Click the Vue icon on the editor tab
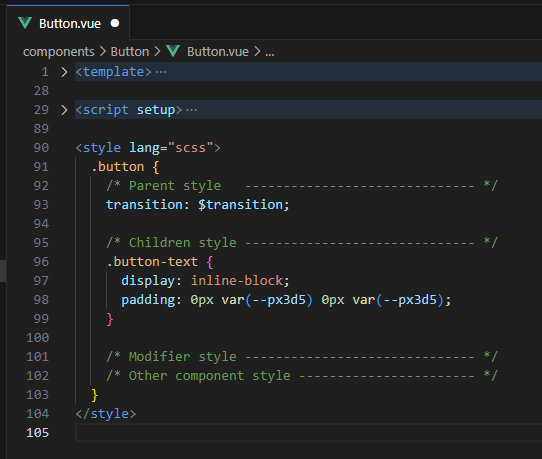 [25, 23]
